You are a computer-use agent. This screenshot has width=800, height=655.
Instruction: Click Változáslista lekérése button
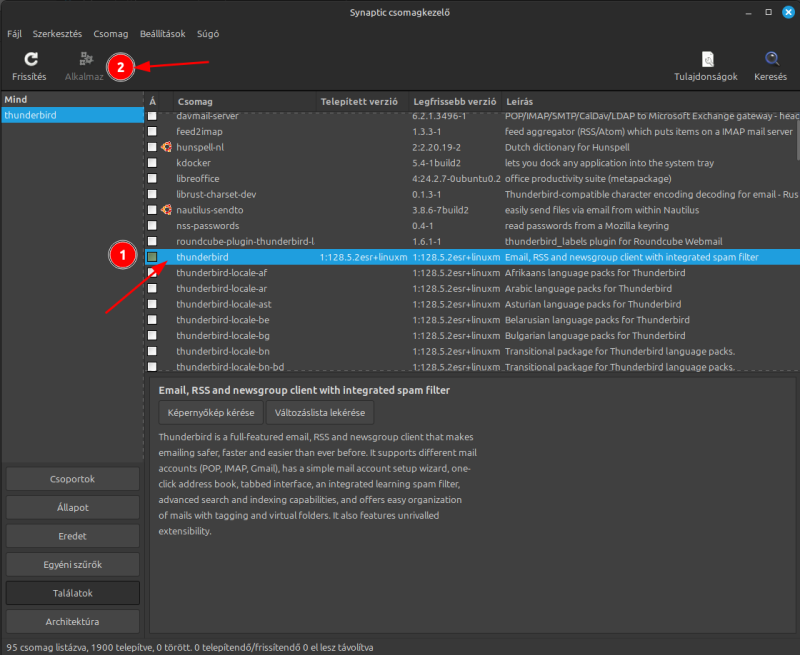click(320, 413)
